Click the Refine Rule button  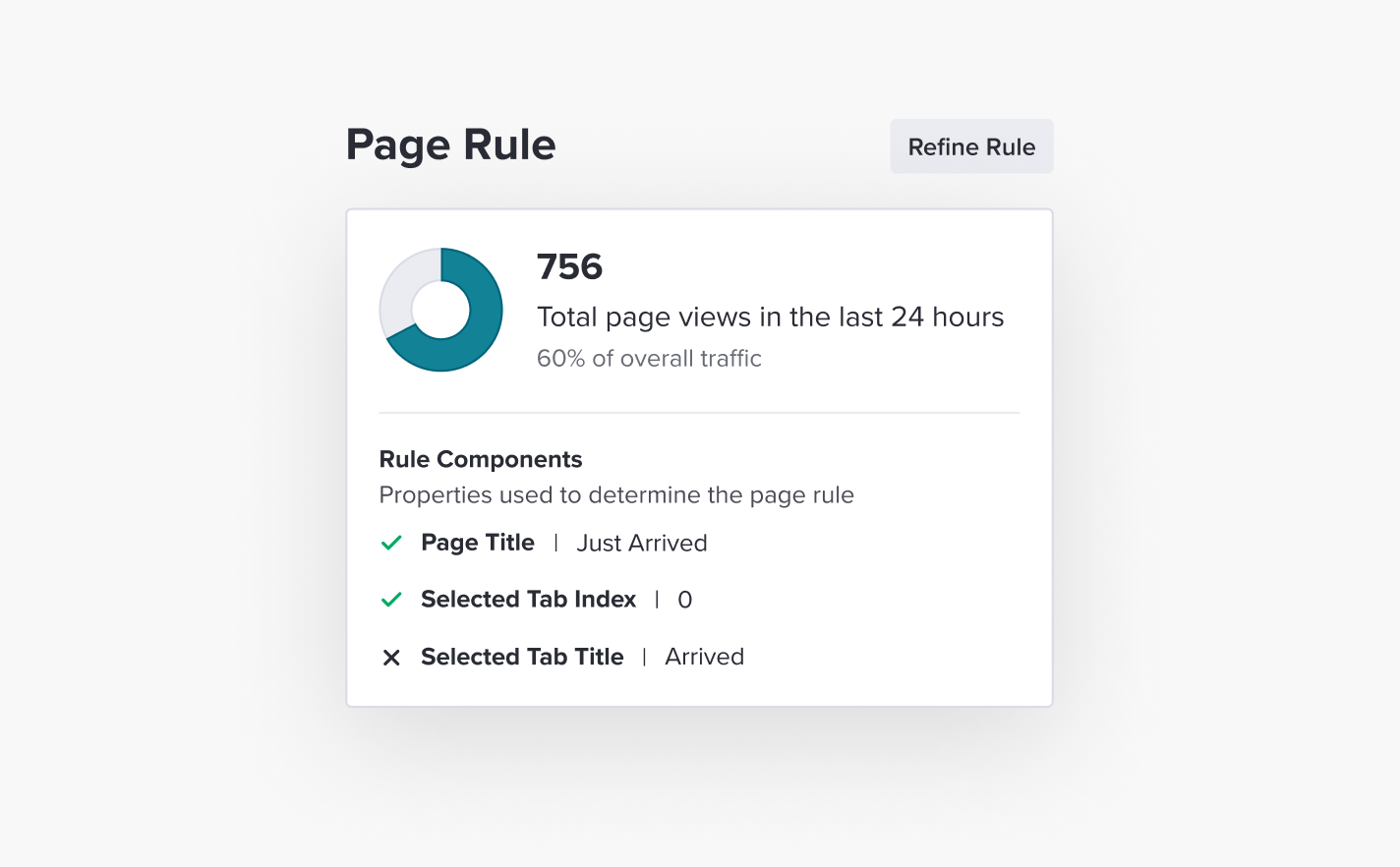coord(971,145)
